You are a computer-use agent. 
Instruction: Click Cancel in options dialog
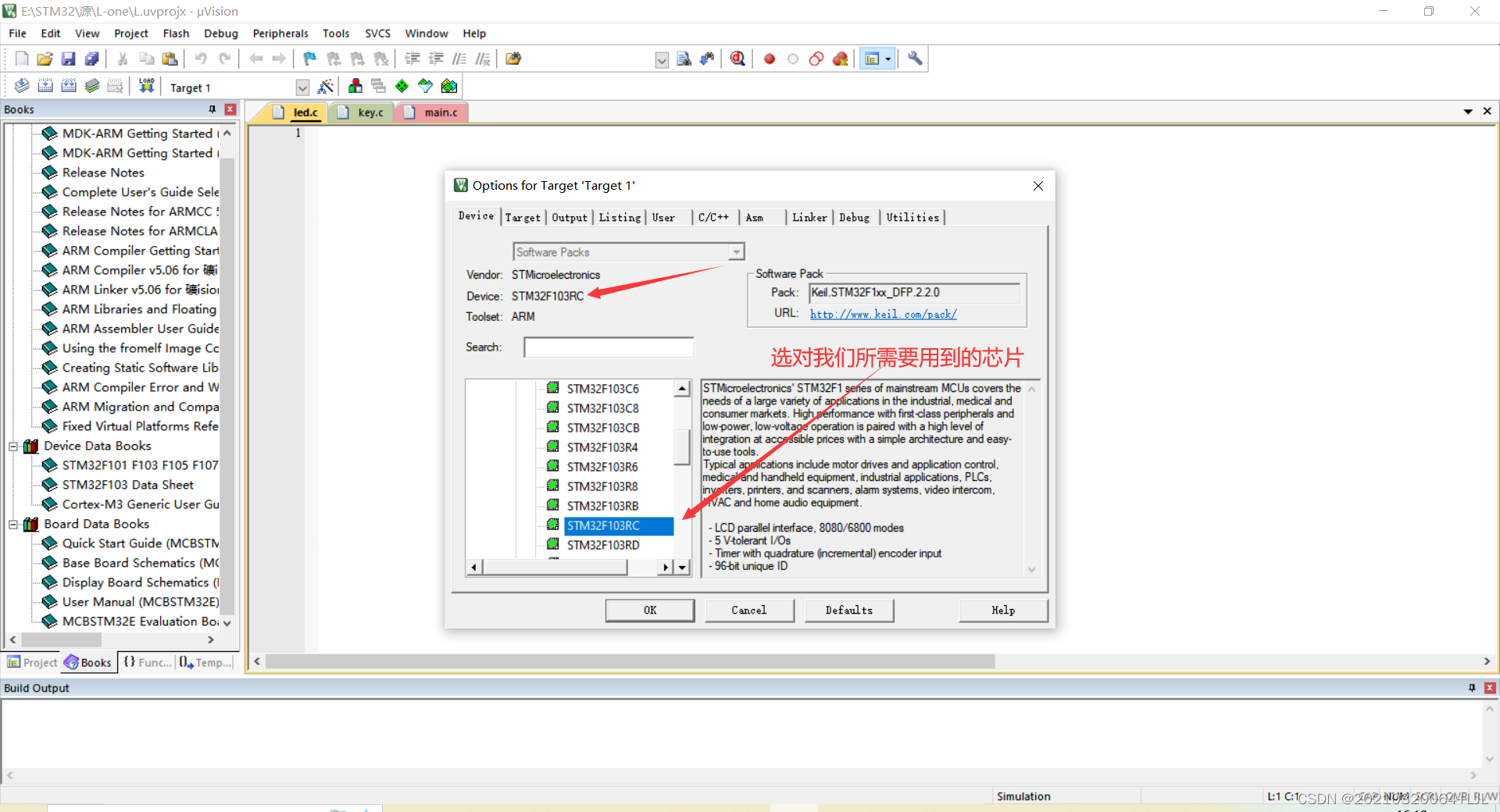click(x=749, y=611)
